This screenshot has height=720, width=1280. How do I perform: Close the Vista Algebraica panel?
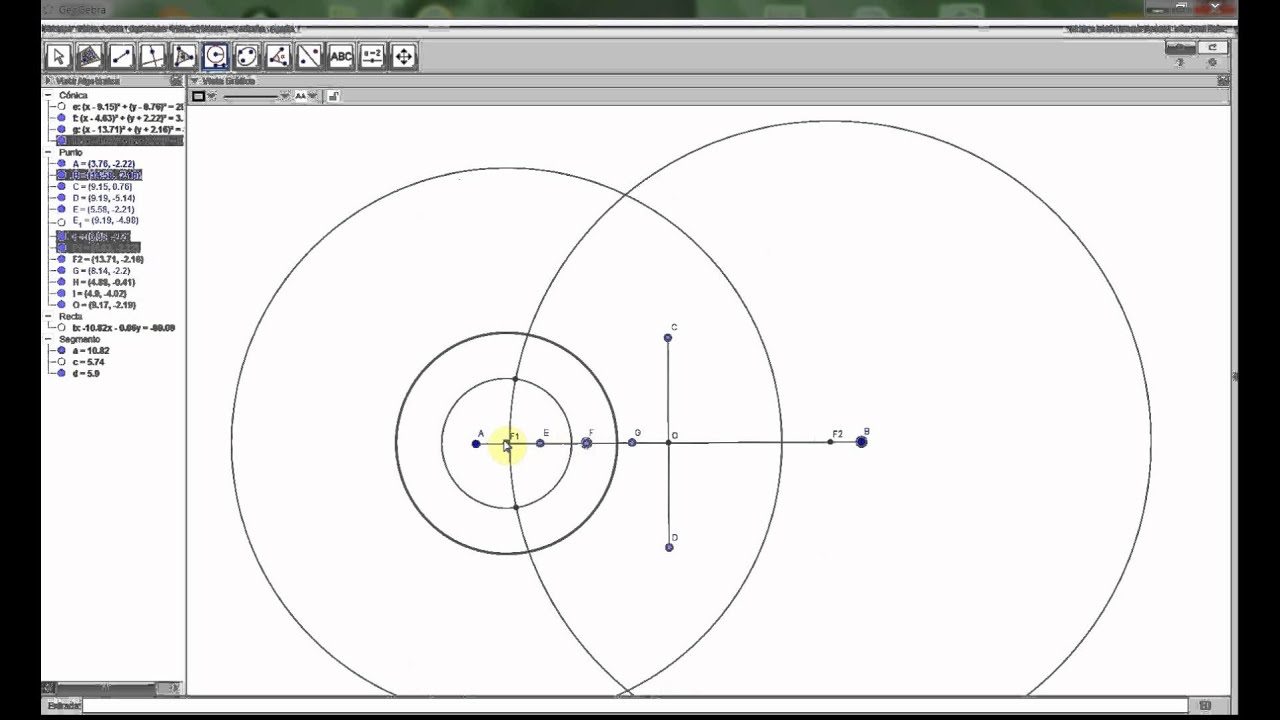click(x=176, y=81)
